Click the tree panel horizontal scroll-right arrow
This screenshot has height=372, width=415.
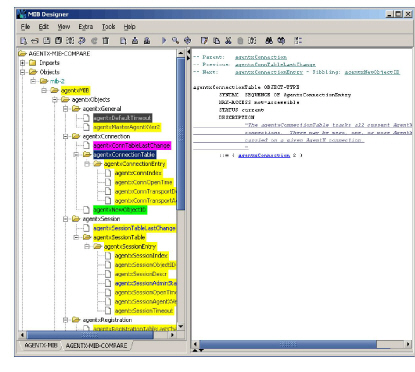pos(172,335)
